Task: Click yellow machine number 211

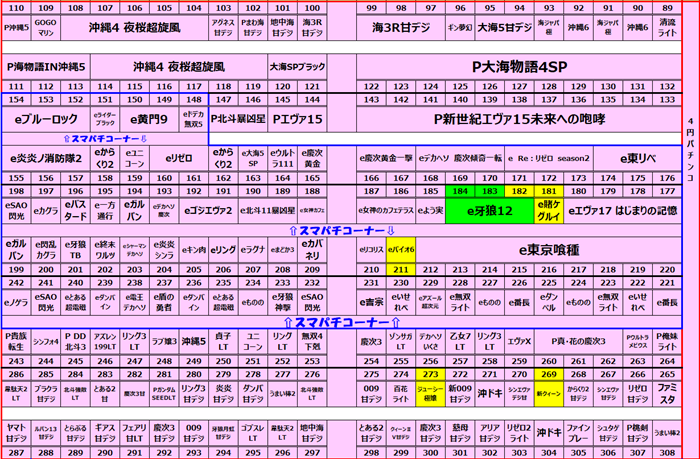Action: click(x=401, y=270)
